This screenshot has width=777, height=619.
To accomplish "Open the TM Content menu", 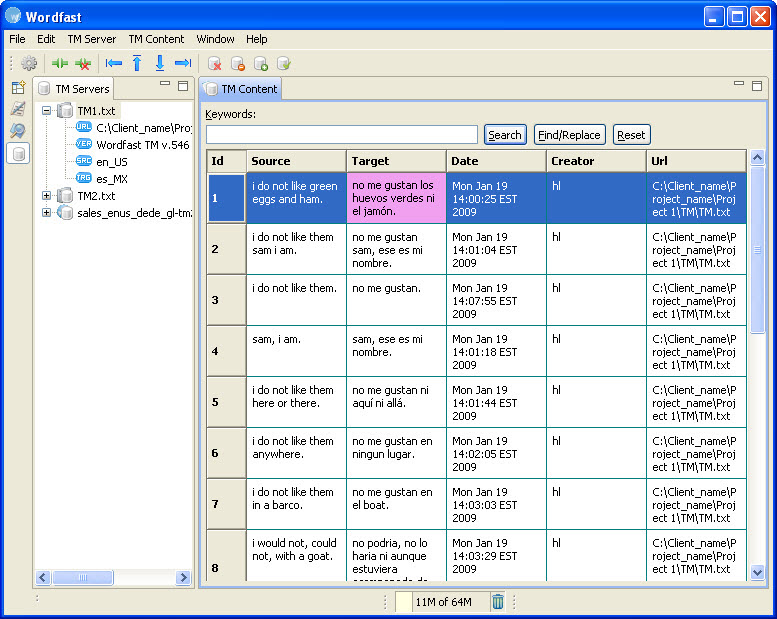I will pyautogui.click(x=156, y=39).
